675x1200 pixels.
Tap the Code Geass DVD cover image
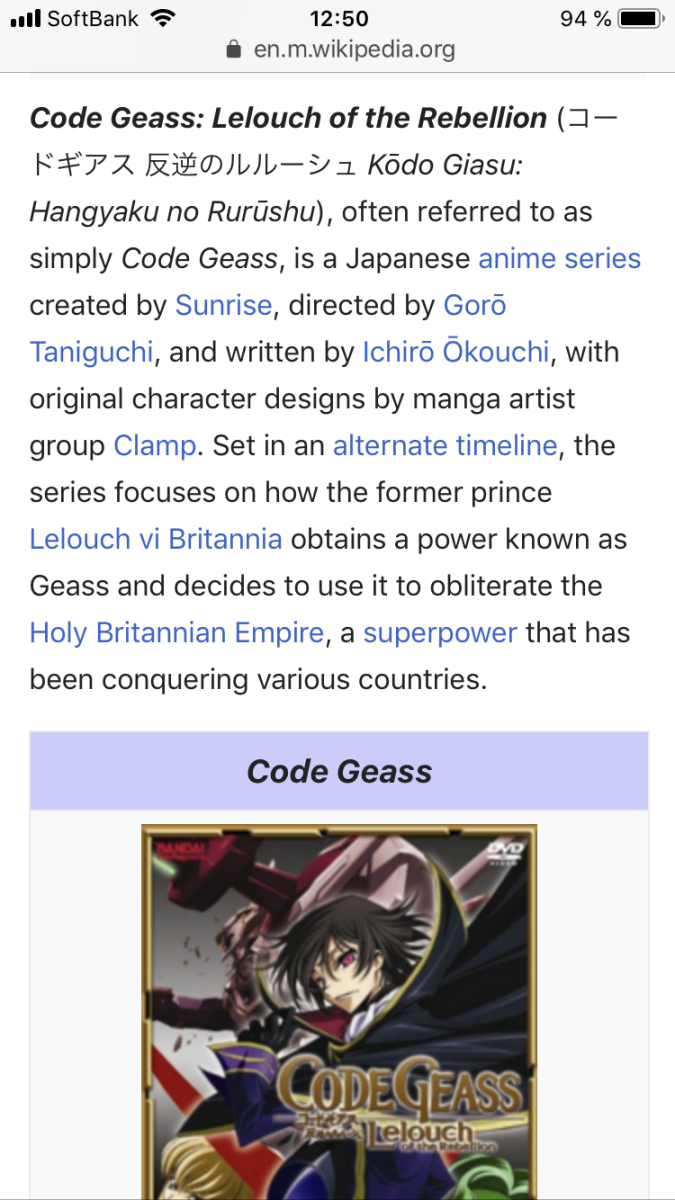339,1010
